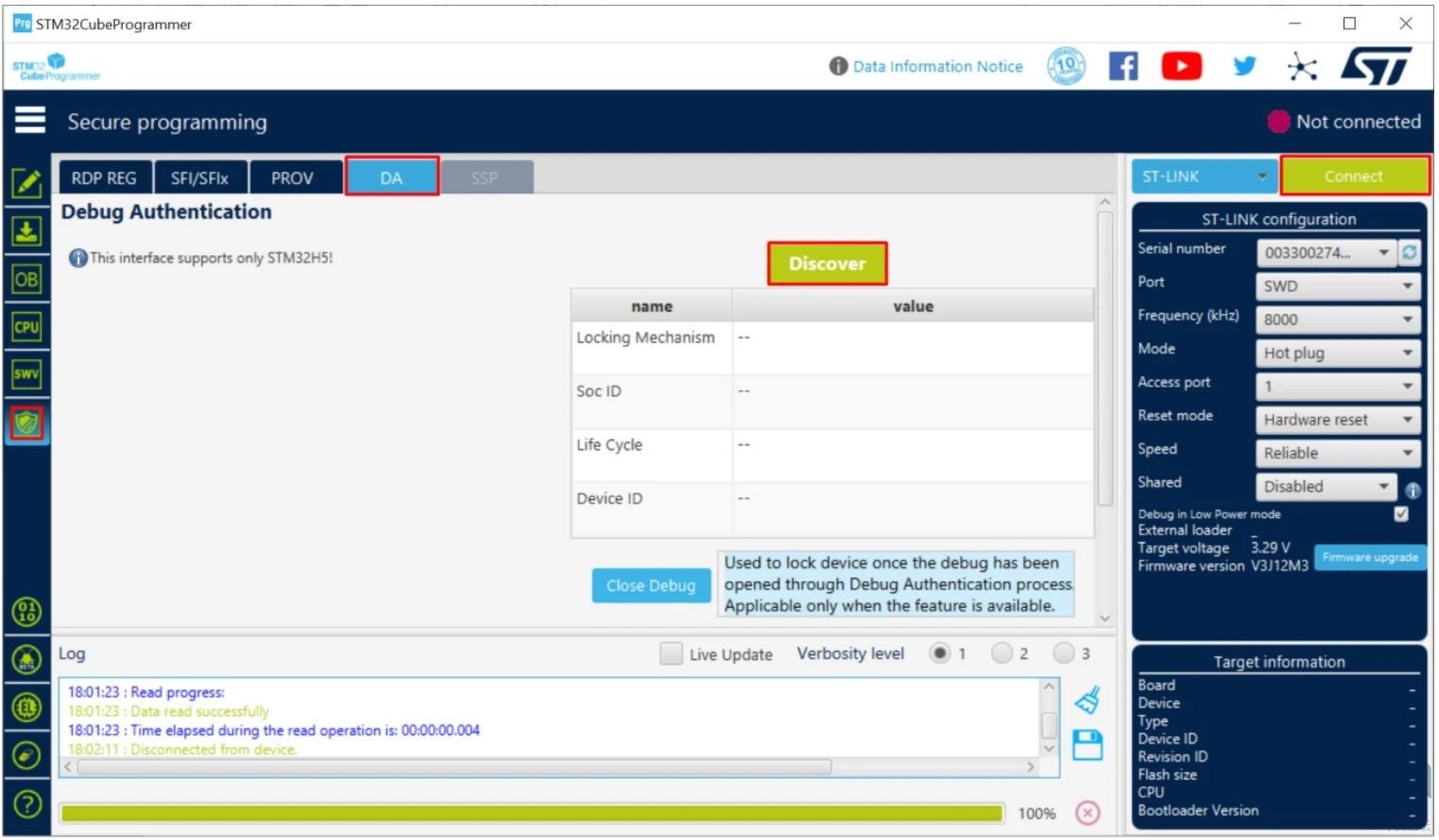Image resolution: width=1439 pixels, height=840 pixels.
Task: Click the log horizontal scrollbar
Action: 455,767
